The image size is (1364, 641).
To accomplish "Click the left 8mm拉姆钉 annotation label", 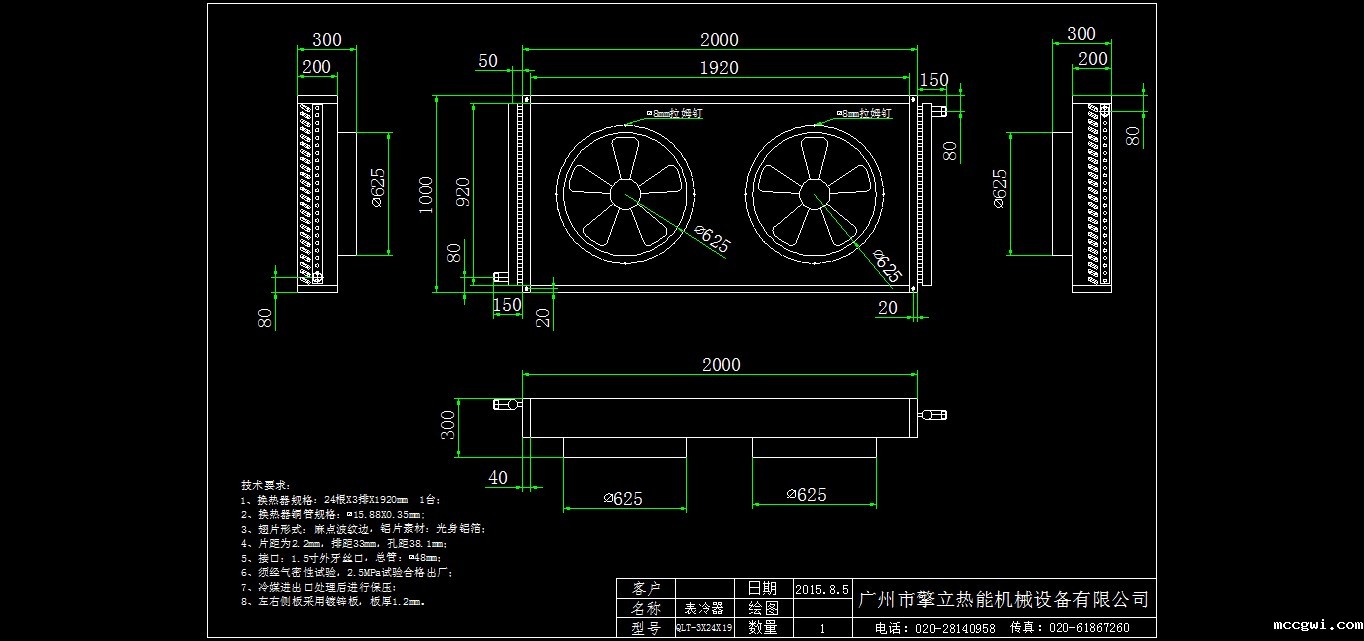I will [674, 114].
